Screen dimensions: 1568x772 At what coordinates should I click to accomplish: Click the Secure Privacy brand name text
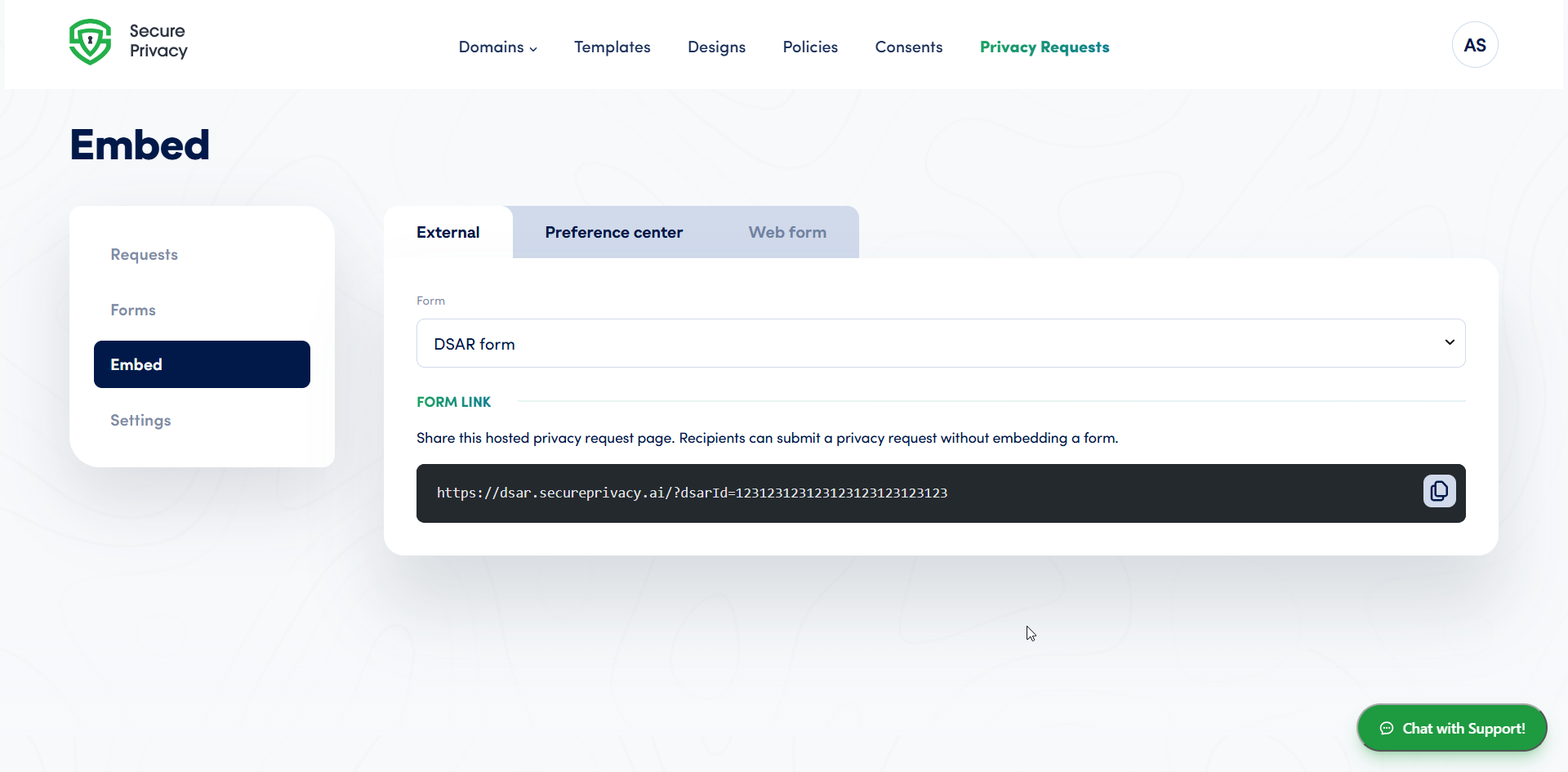[158, 41]
